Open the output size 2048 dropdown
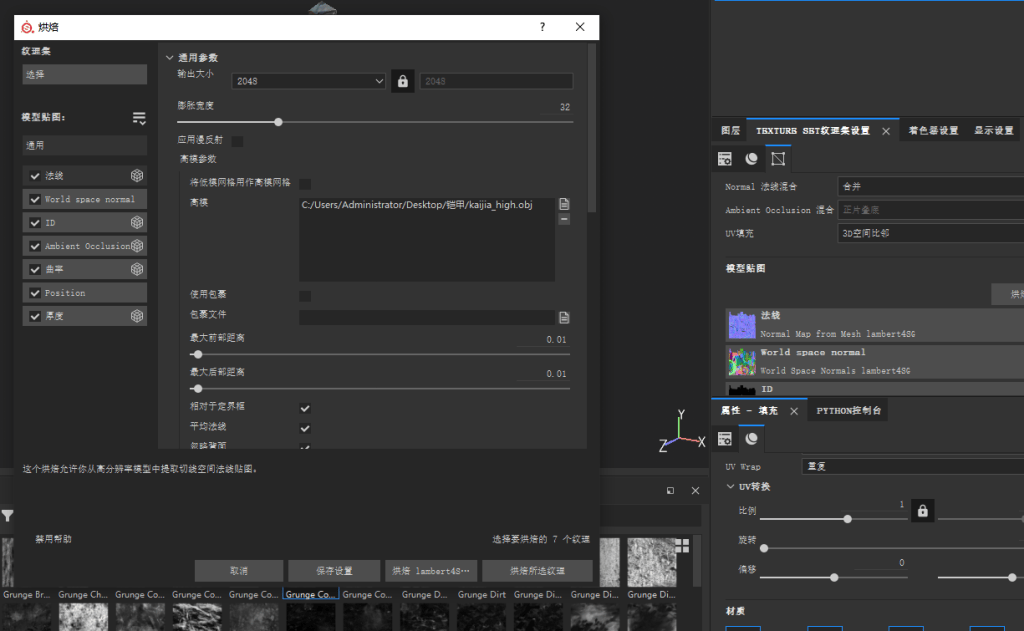Image resolution: width=1024 pixels, height=631 pixels. tap(309, 81)
